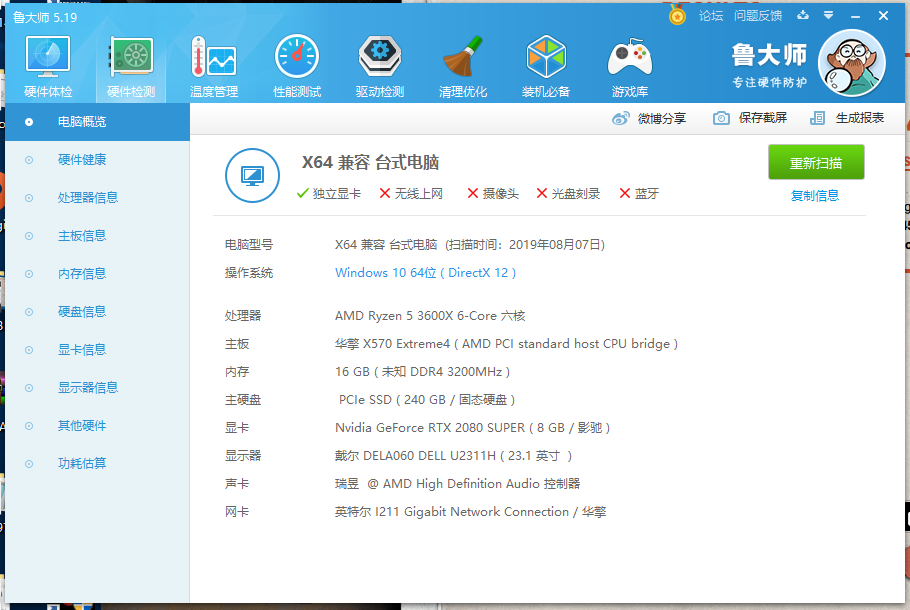Open the 硬件体检 hardware checkup icon
This screenshot has width=910, height=610.
[48, 60]
